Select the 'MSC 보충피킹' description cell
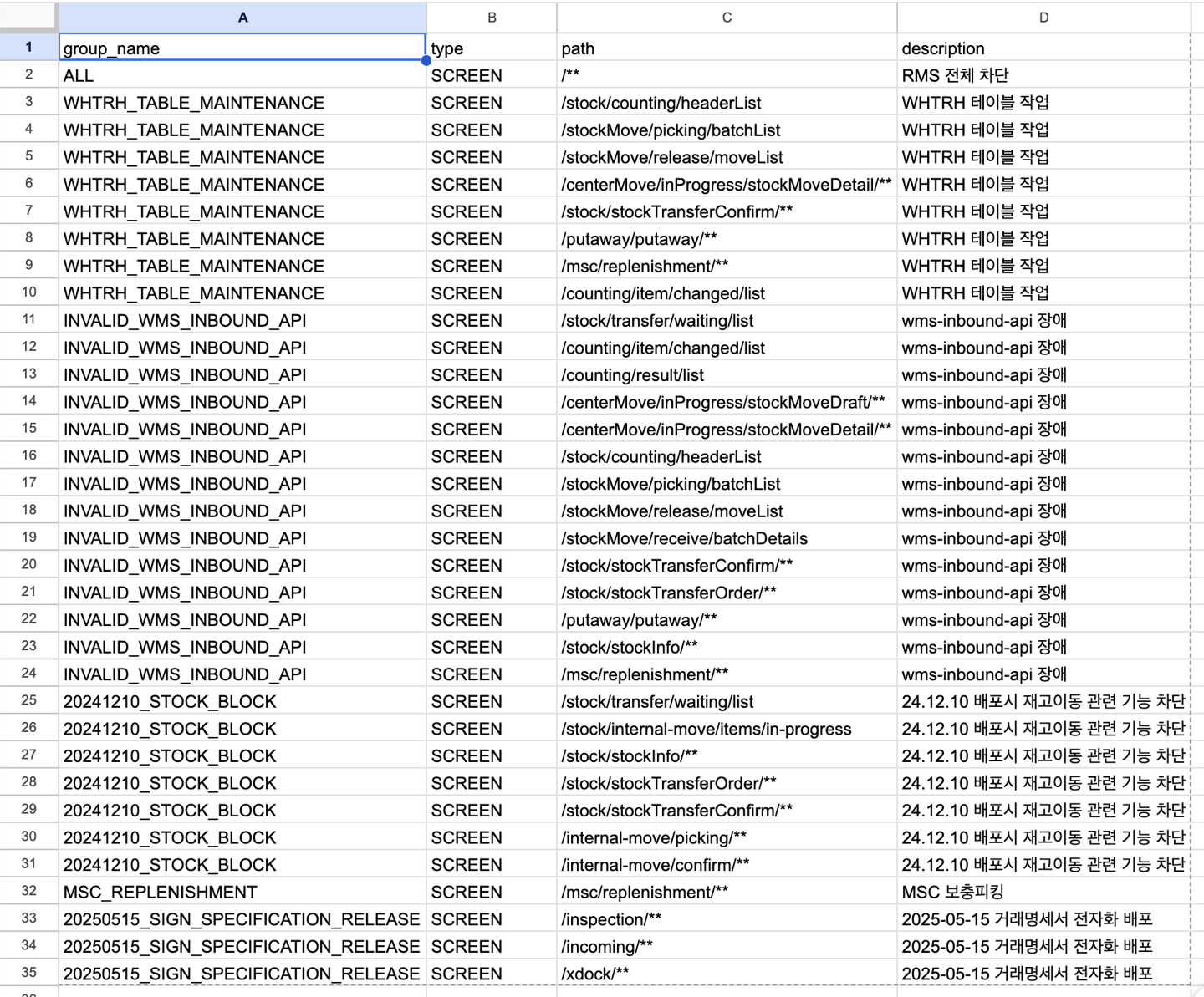Viewport: 1204px width, 997px height. coord(1043,893)
